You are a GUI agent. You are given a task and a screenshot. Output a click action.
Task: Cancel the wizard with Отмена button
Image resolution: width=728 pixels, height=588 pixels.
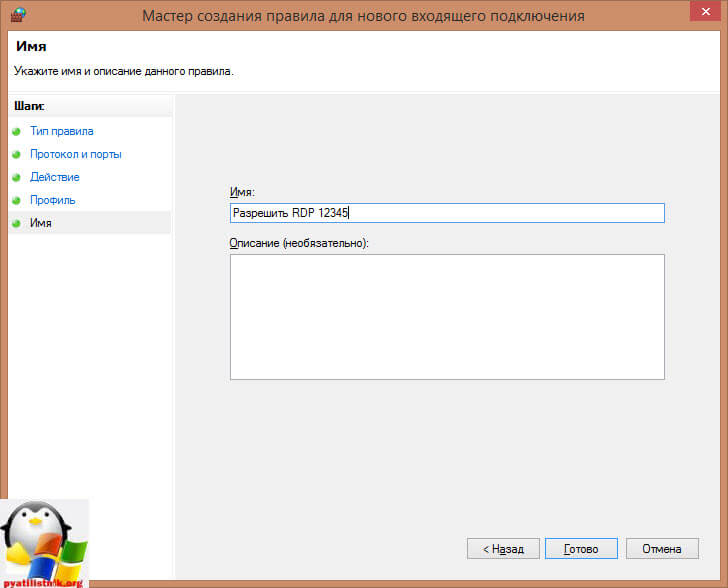[662, 549]
